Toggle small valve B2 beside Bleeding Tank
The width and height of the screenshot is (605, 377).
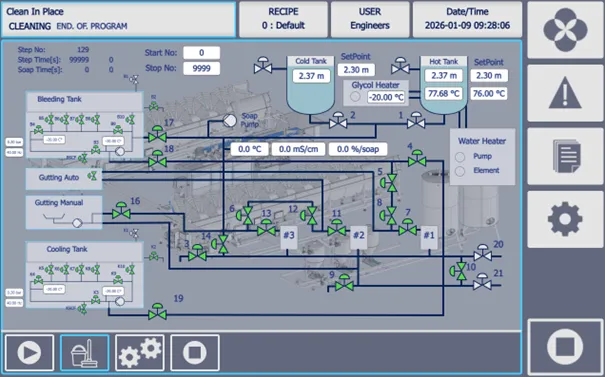(154, 105)
